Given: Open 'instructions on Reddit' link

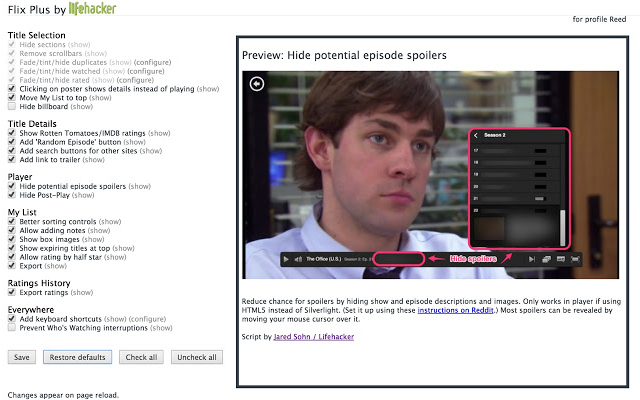Looking at the screenshot, I should (455, 310).
